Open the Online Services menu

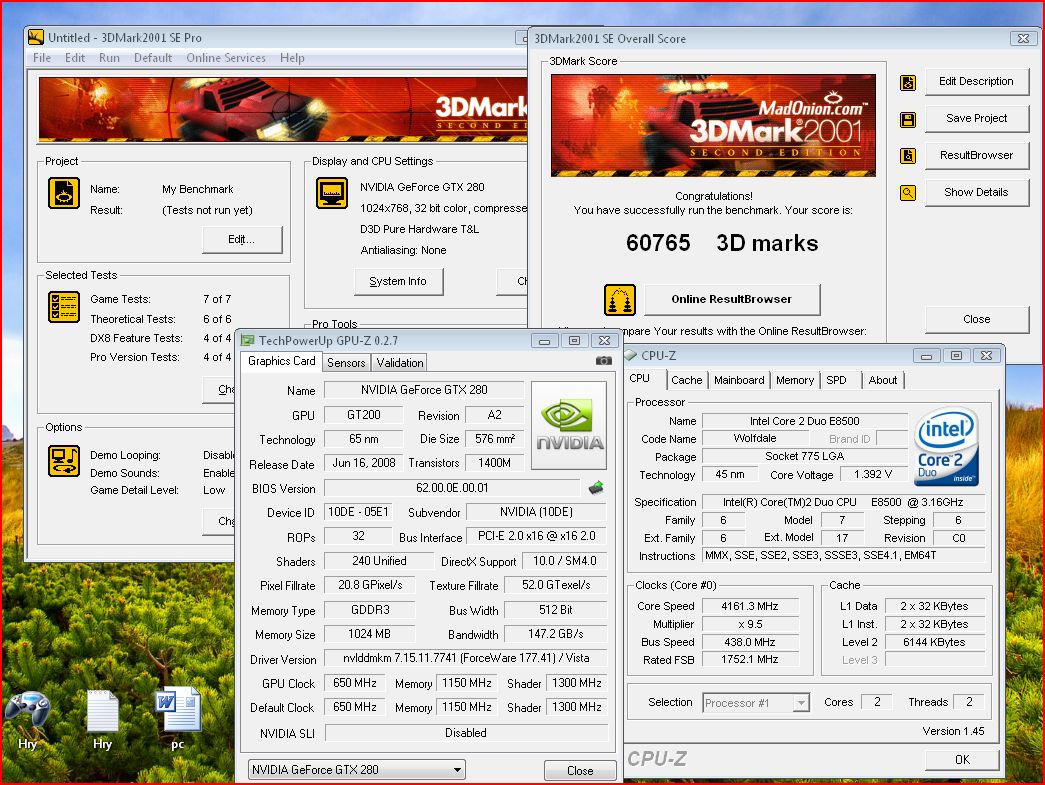pyautogui.click(x=226, y=58)
